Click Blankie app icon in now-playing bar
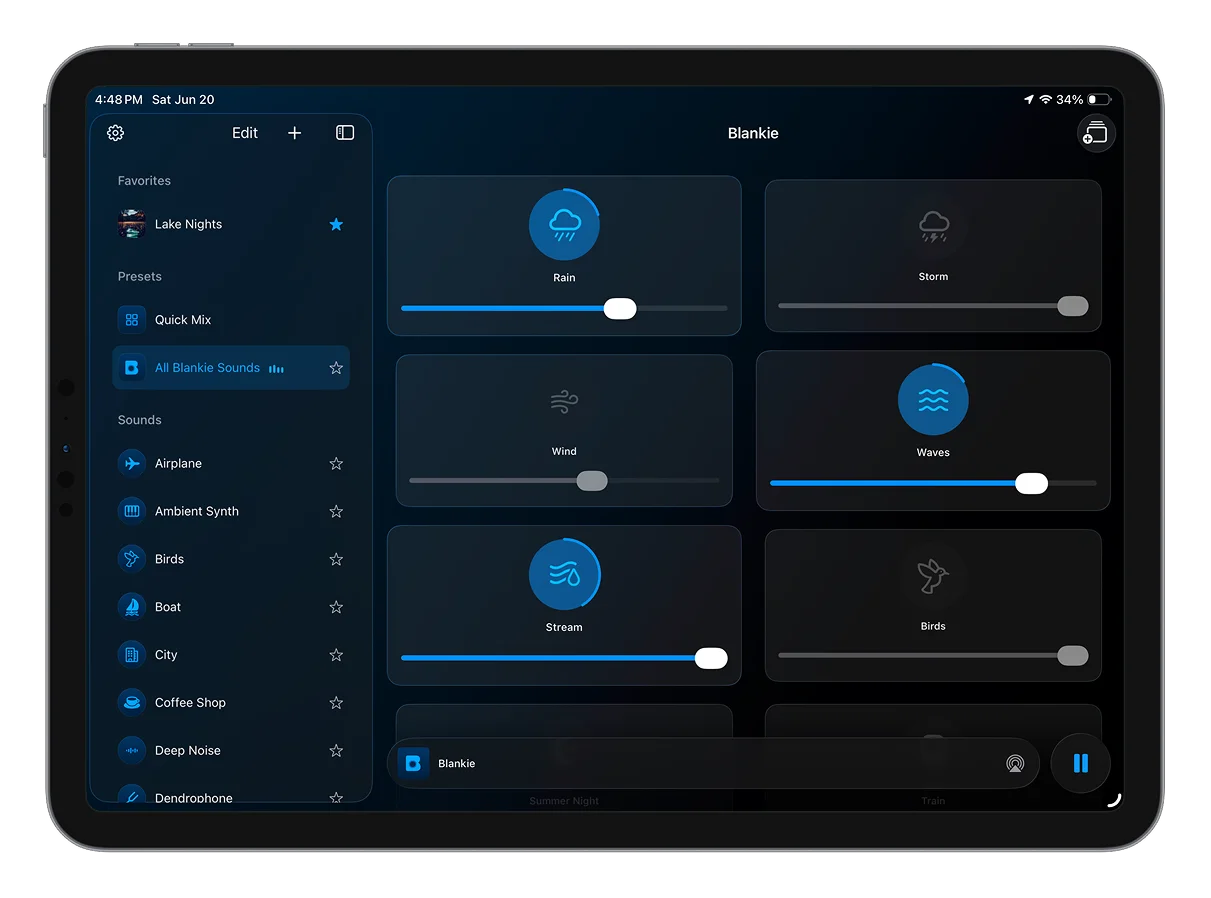Image resolution: width=1211 pixels, height=898 pixels. [x=413, y=764]
